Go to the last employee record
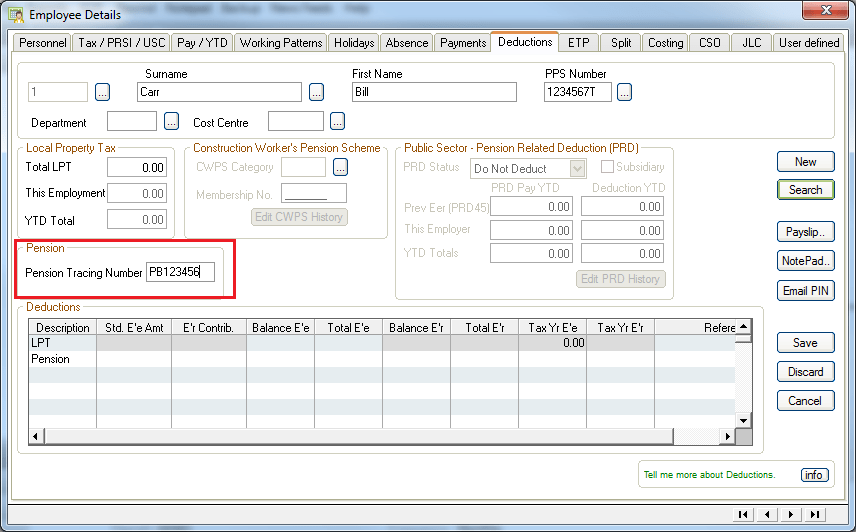Screen dimensions: 856x532 815,514
